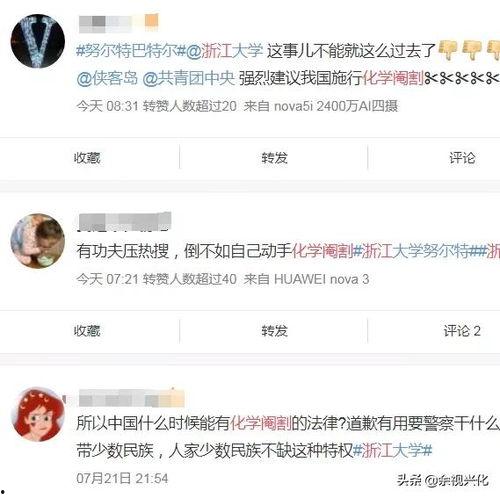Viewport: 500px width, 498px height.
Task: Open 化学阉割 keyword in second post
Action: [322, 251]
